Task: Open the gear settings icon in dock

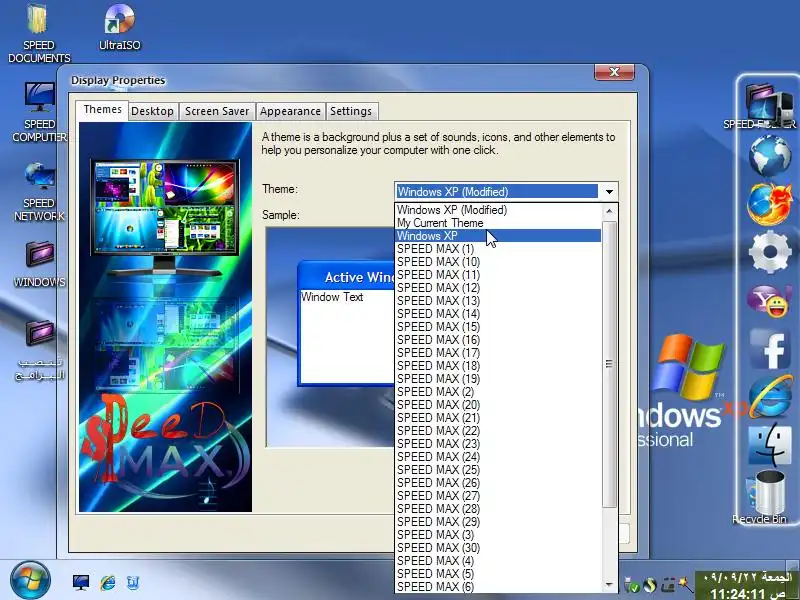Action: [x=770, y=252]
